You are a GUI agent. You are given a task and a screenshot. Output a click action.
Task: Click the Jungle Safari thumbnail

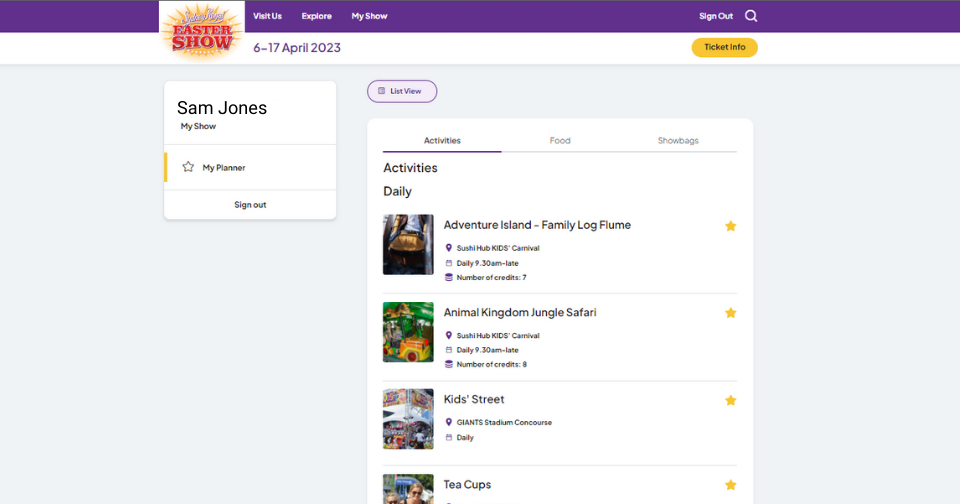point(408,332)
